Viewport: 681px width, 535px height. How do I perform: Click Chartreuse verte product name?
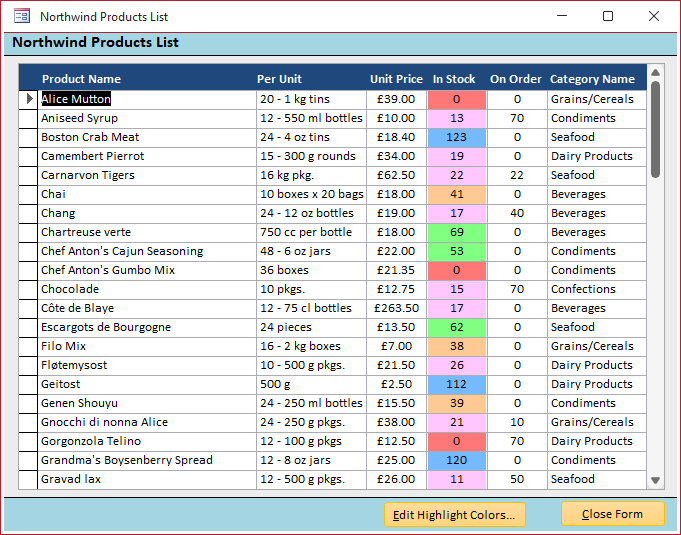coord(147,232)
